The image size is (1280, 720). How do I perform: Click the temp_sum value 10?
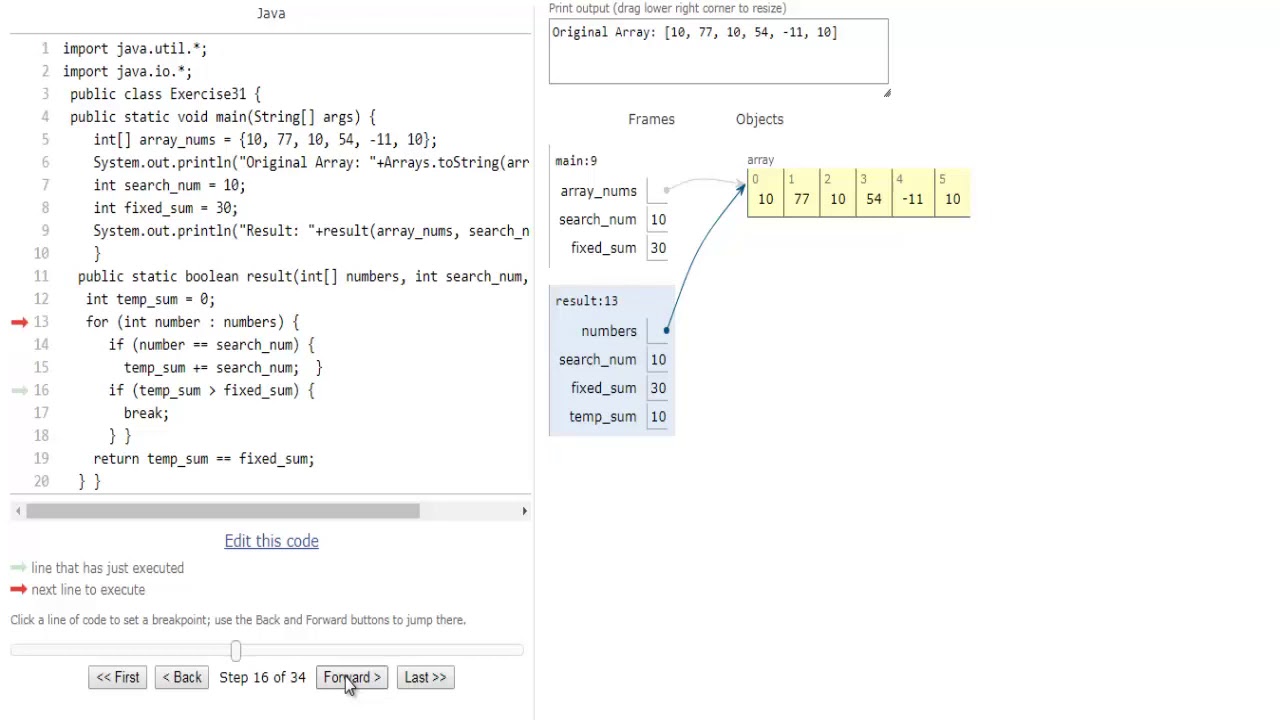point(658,417)
